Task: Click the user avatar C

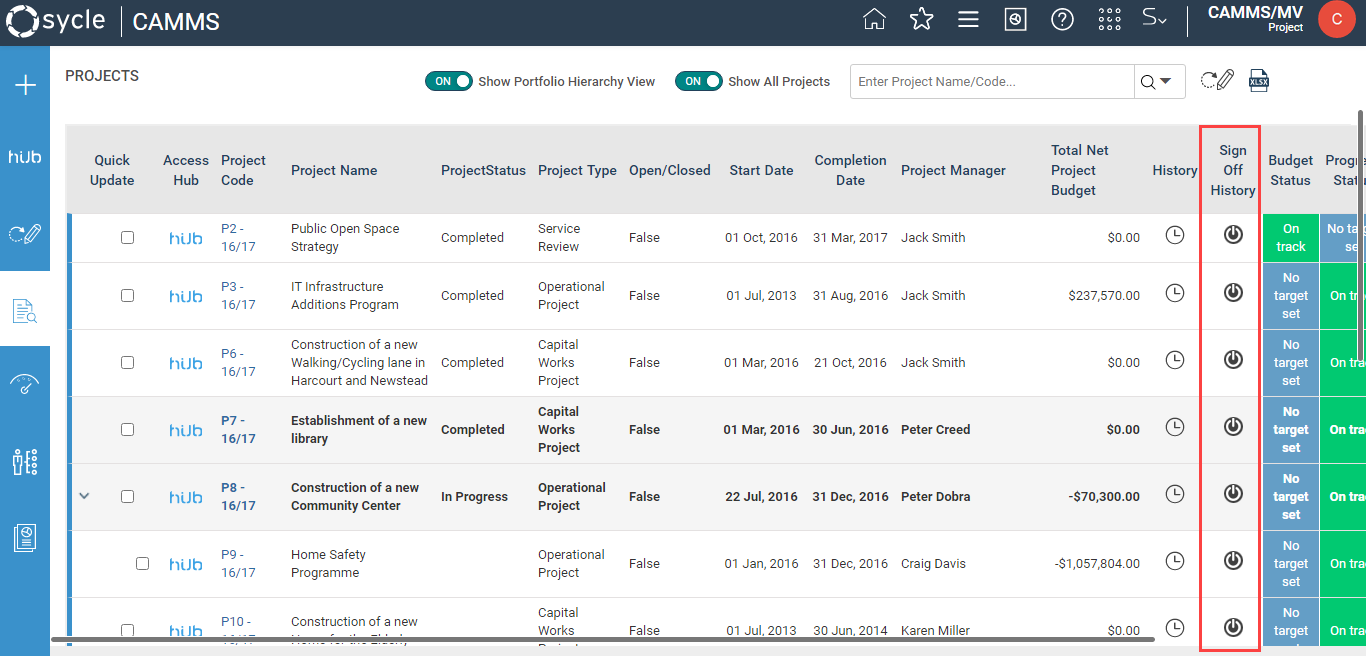Action: click(1336, 19)
